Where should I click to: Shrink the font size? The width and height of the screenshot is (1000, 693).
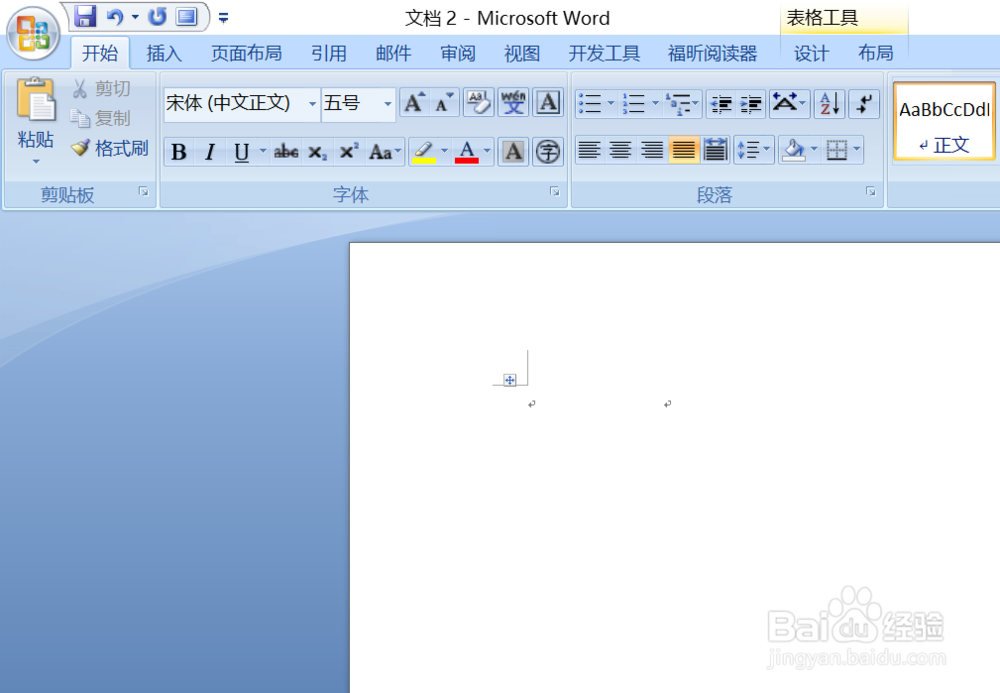pos(445,103)
